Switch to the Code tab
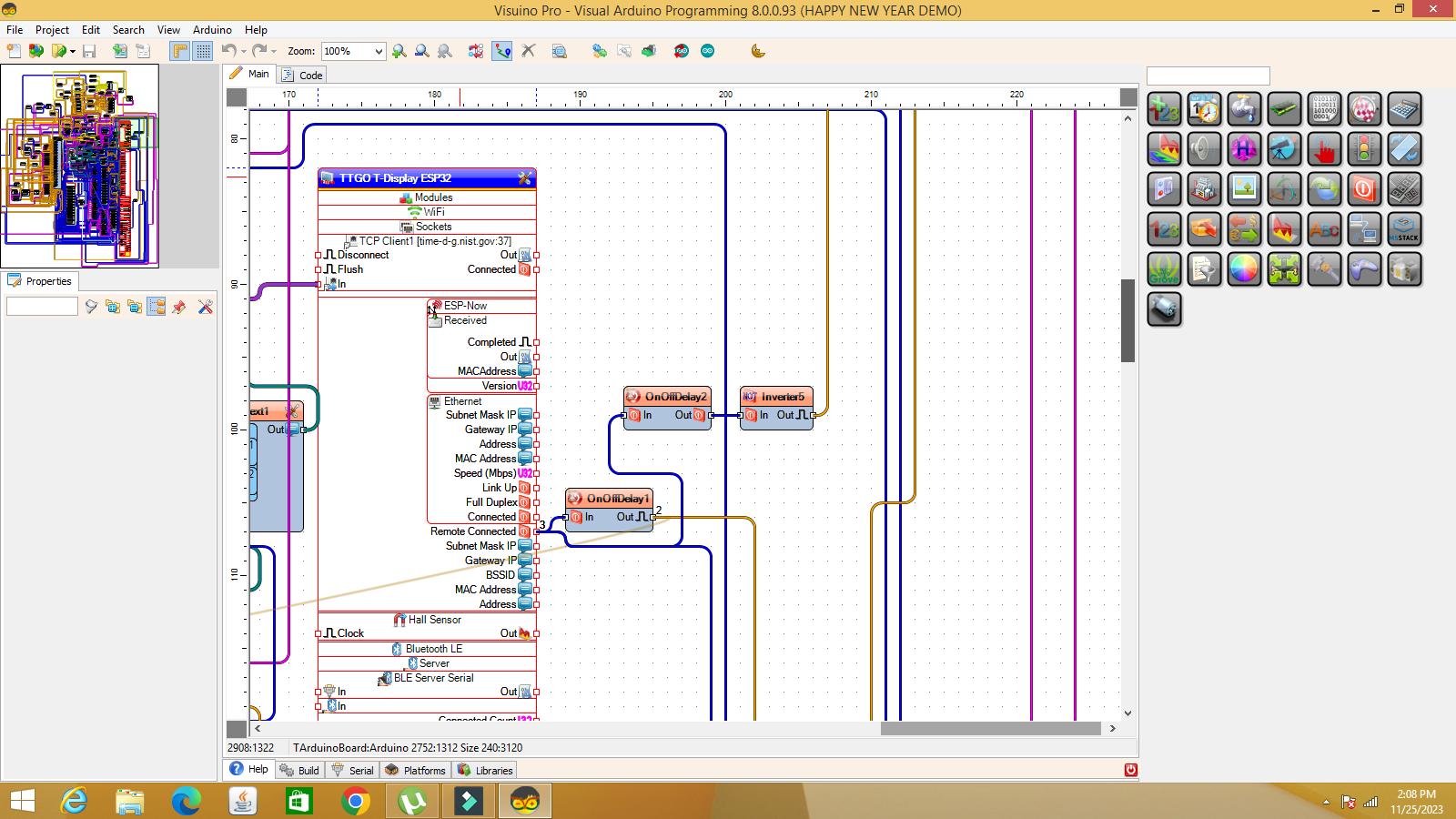Image resolution: width=1456 pixels, height=819 pixels. [302, 75]
